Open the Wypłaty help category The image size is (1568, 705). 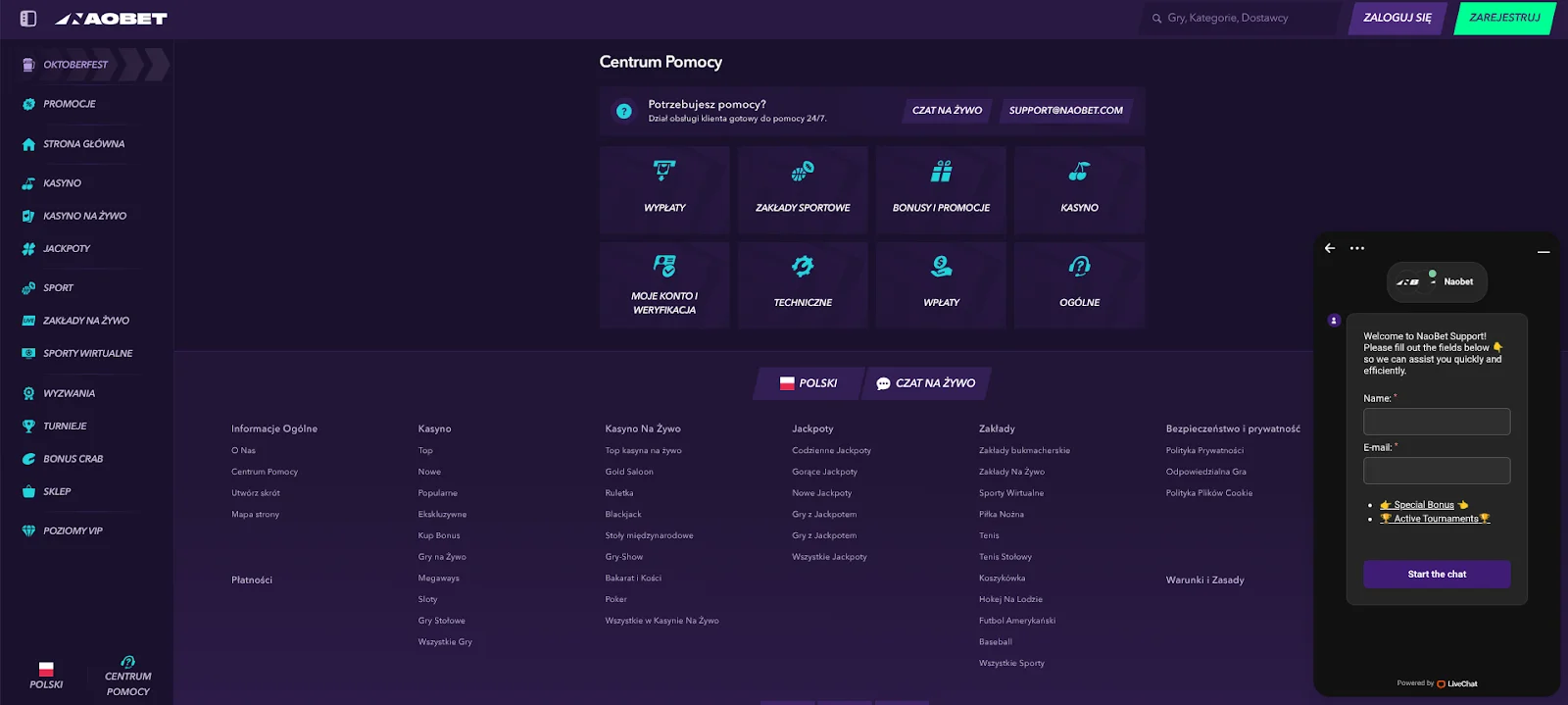click(664, 190)
